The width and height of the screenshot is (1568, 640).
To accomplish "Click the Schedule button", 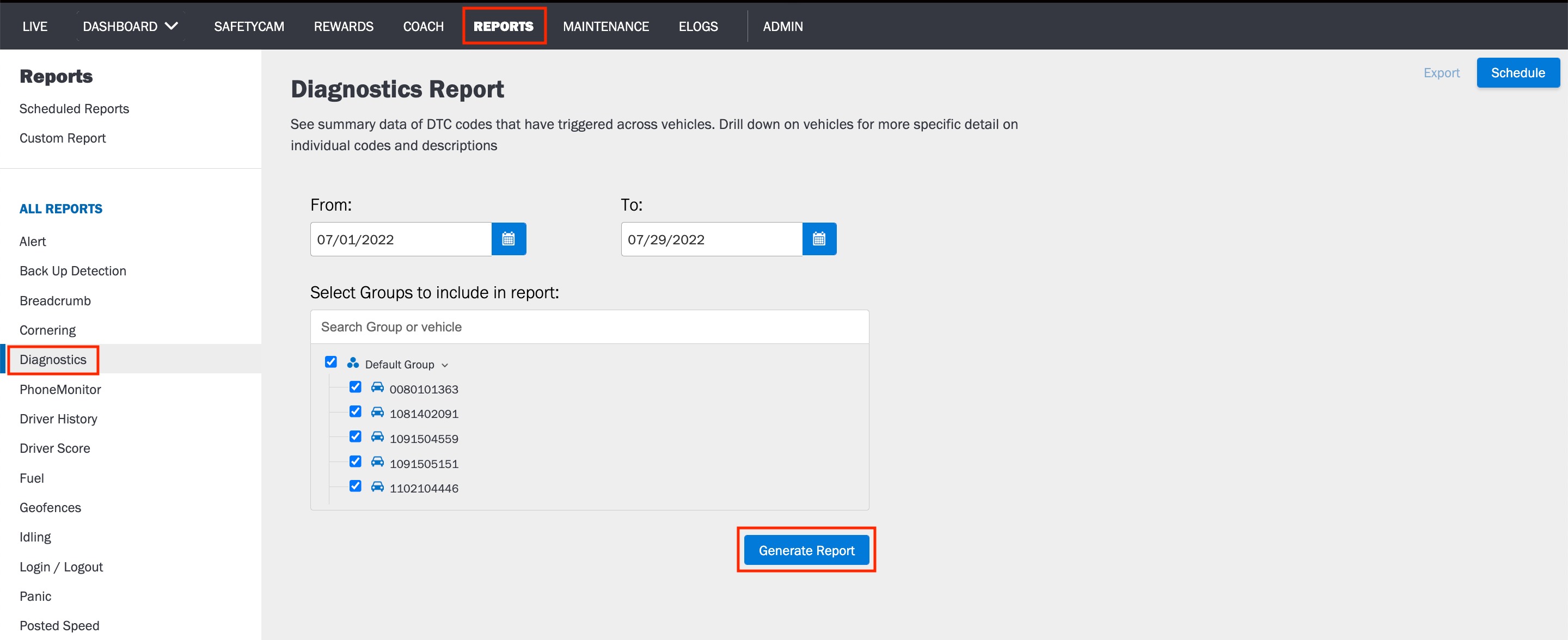I will point(1517,73).
